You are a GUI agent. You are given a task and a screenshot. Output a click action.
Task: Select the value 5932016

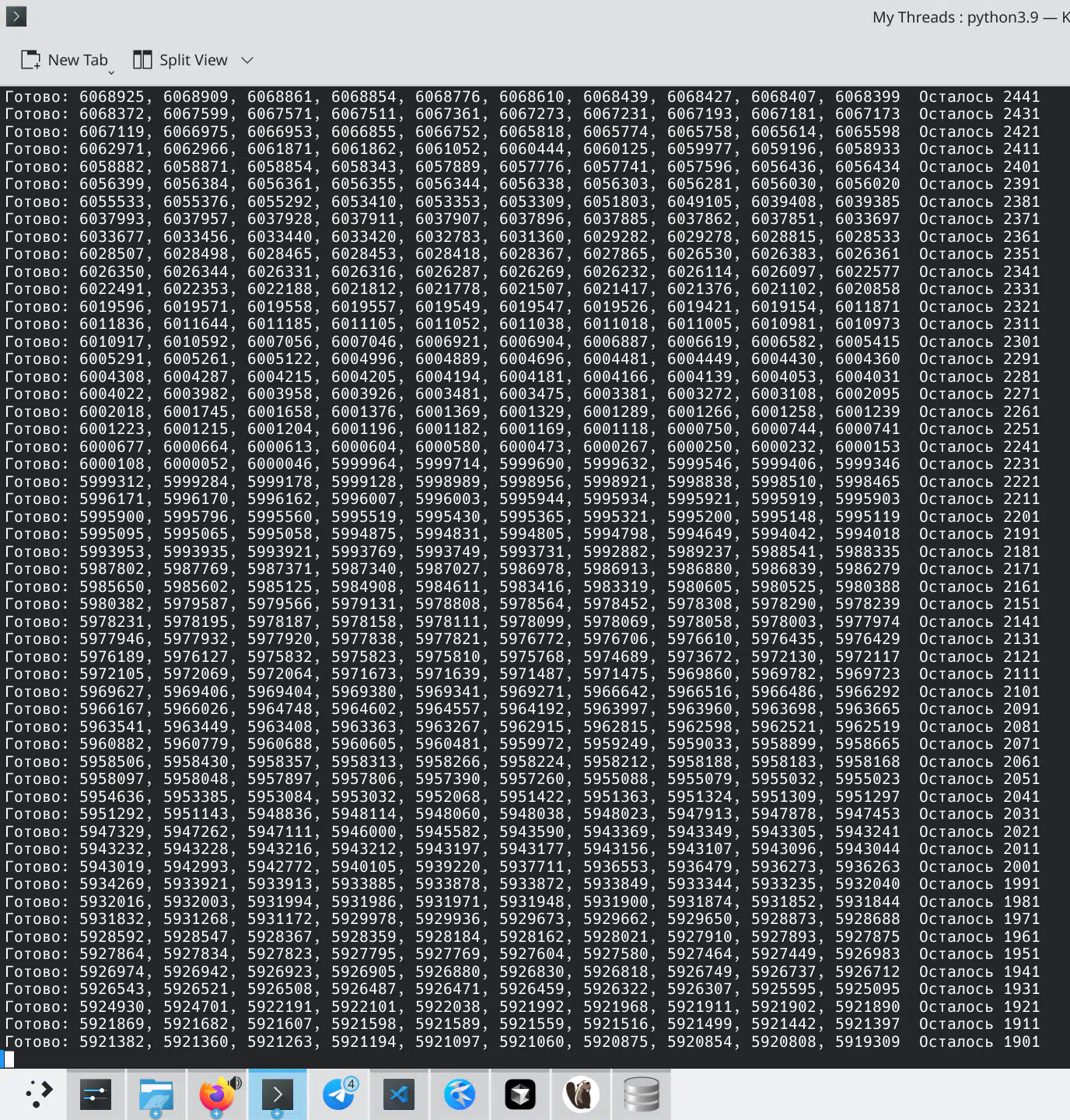point(112,901)
